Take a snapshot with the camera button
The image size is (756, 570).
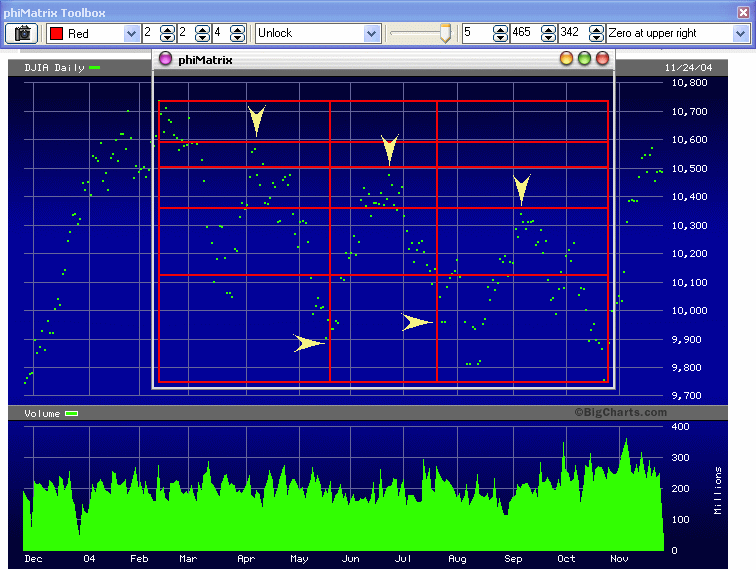click(22, 33)
